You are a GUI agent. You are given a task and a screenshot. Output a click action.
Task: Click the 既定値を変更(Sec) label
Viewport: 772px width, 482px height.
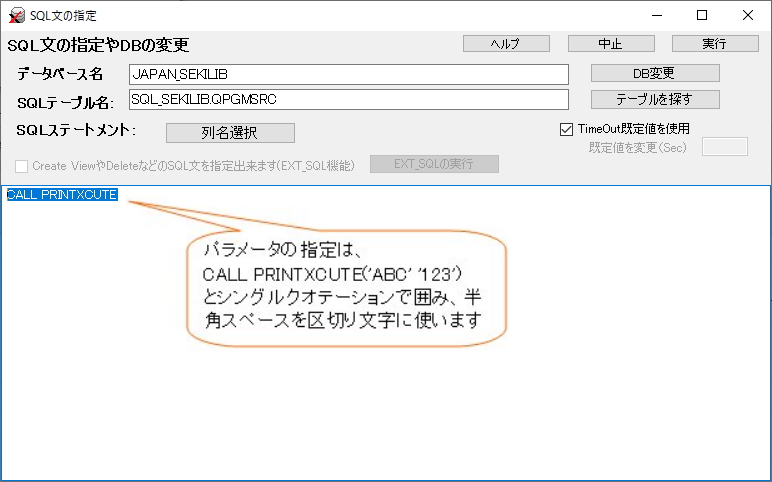click(638, 148)
